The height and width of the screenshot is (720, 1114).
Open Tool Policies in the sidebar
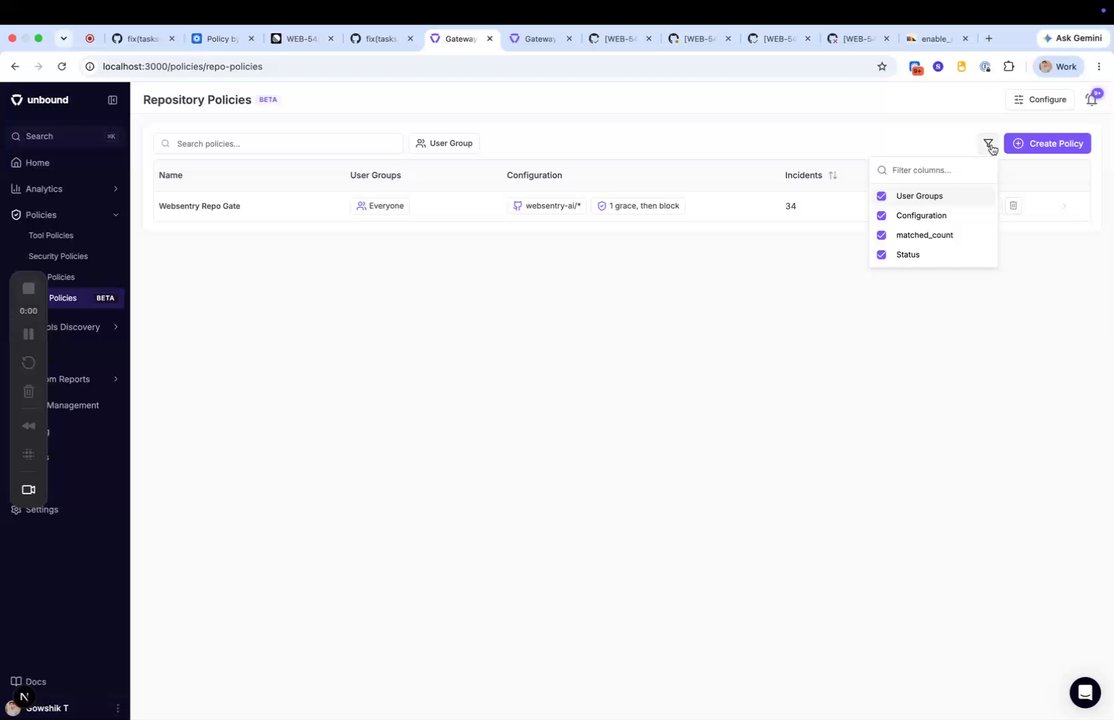51,235
